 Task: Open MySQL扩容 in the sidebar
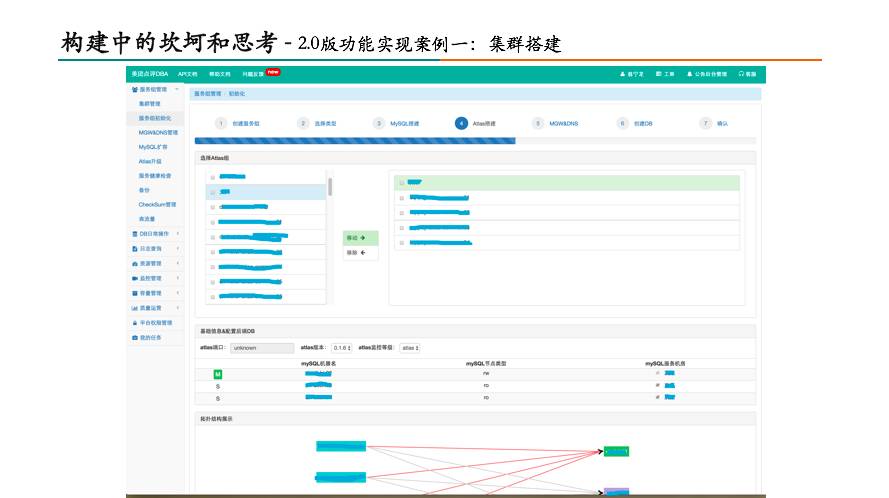[x=153, y=147]
